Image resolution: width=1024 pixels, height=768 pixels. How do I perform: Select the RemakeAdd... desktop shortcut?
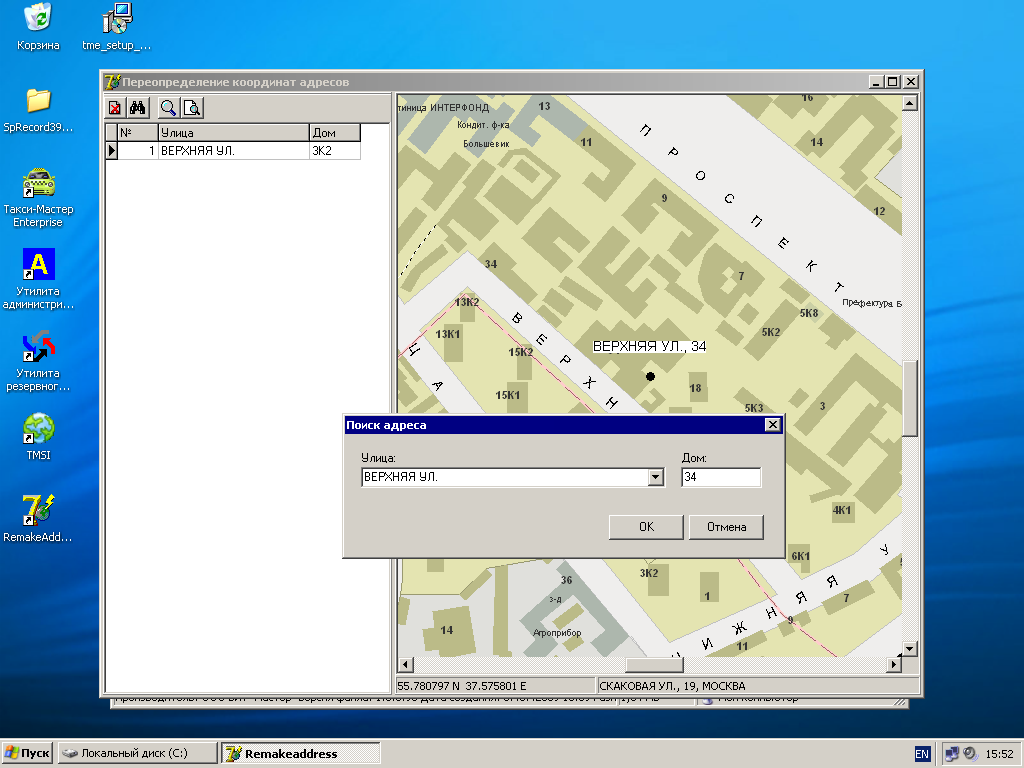(x=38, y=510)
